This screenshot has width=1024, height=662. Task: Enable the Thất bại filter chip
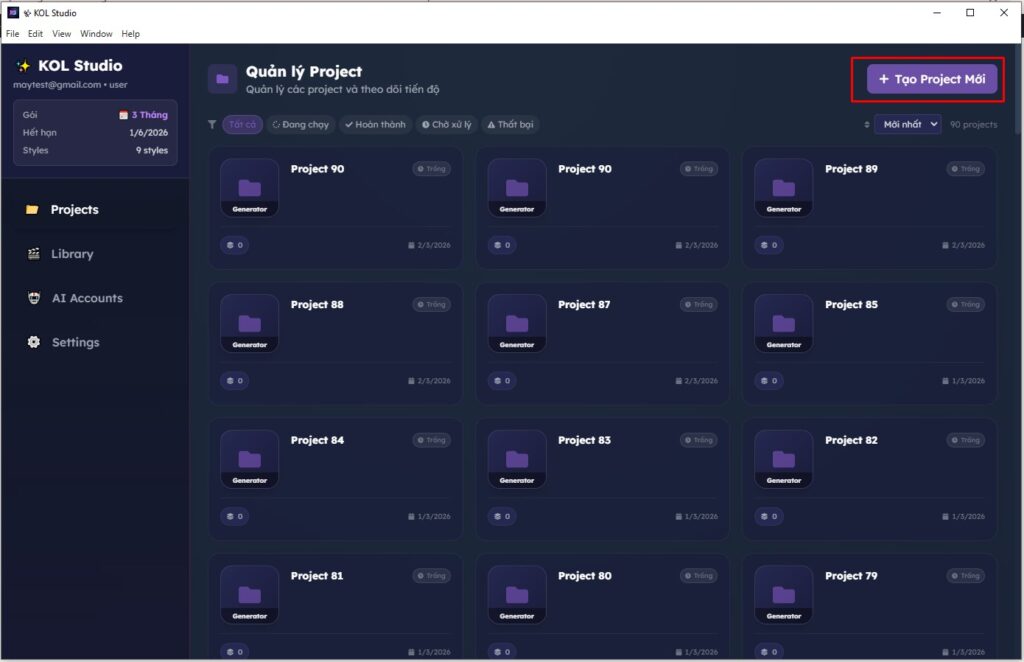(x=510, y=125)
